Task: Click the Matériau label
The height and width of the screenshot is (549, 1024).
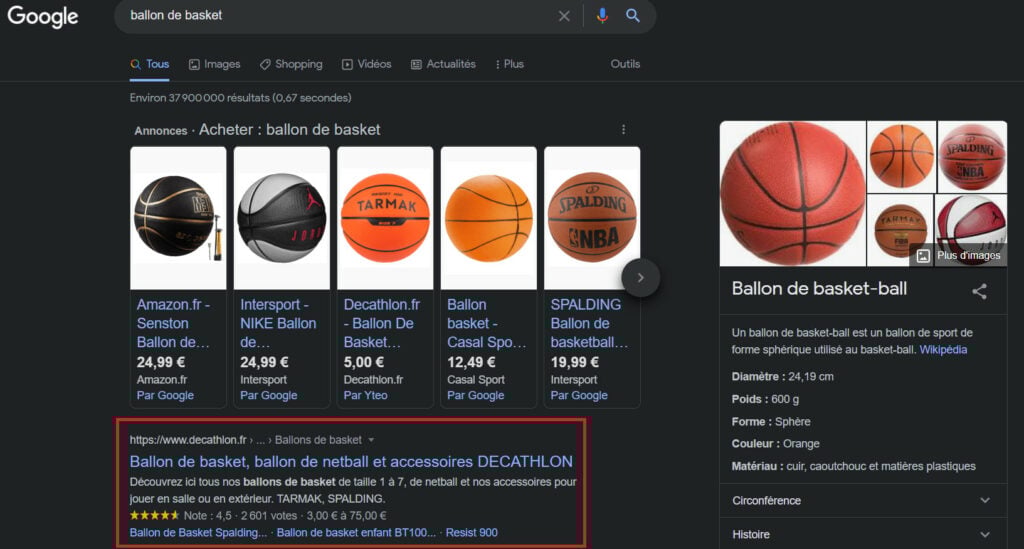Action: coord(758,466)
